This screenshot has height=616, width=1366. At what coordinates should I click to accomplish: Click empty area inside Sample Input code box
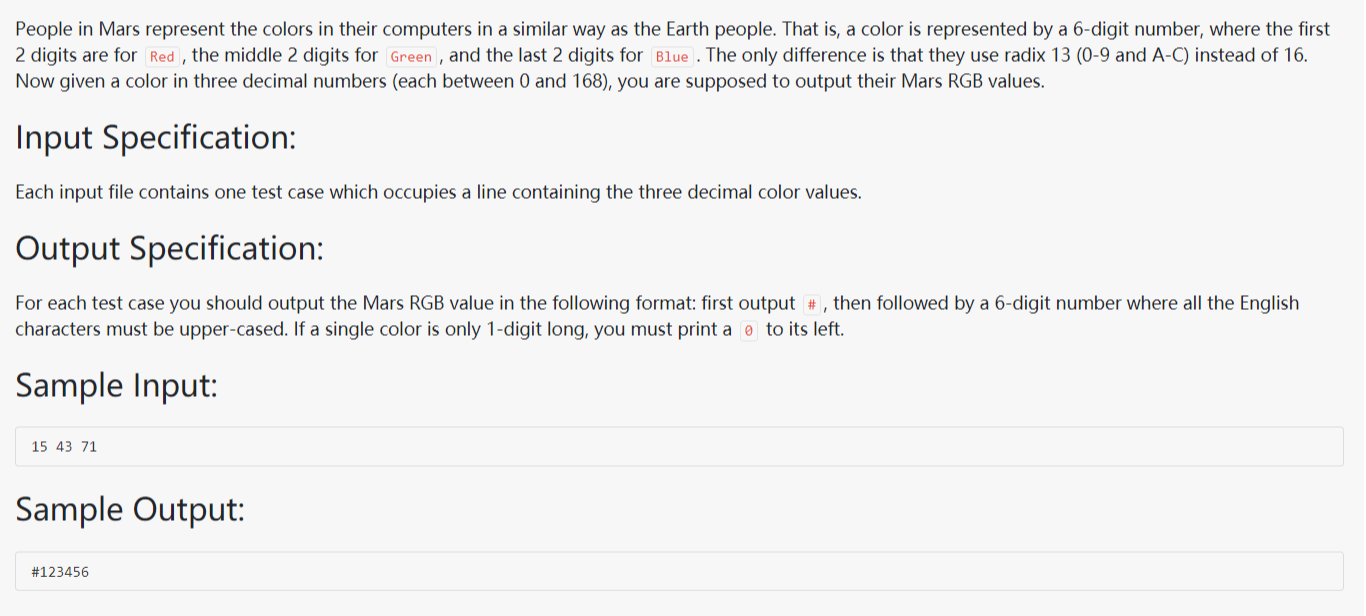tap(700, 447)
